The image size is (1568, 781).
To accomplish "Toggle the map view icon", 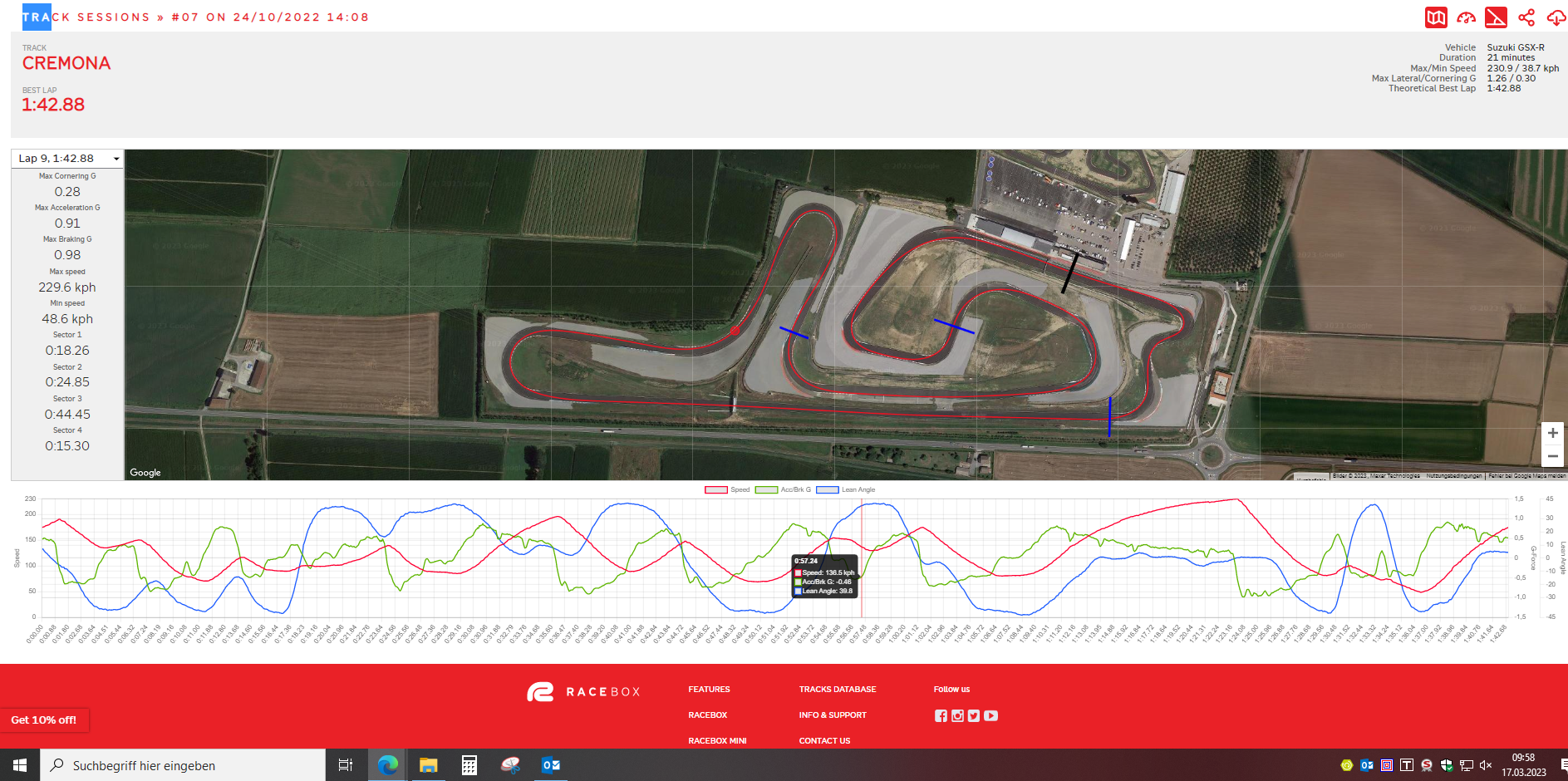I will 1436,17.
